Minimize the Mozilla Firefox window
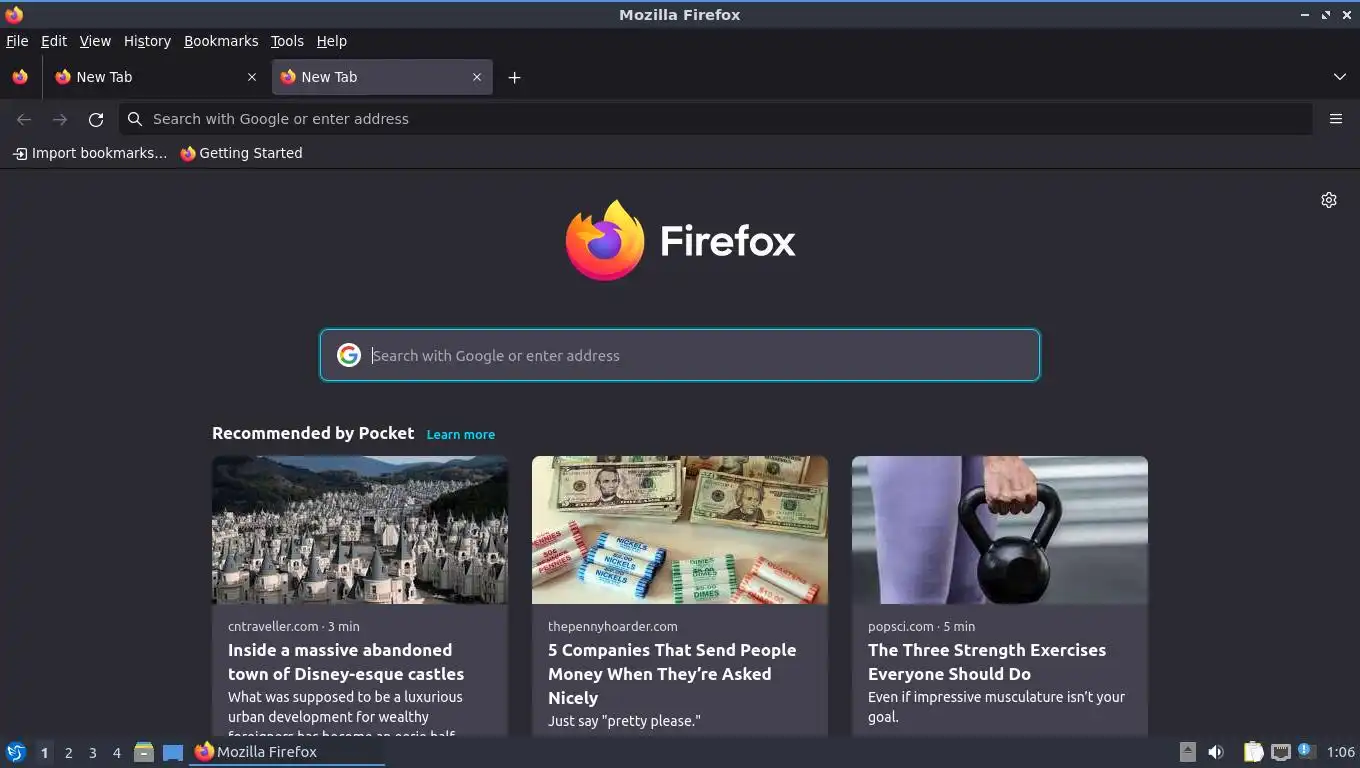The image size is (1360, 768). (1304, 15)
